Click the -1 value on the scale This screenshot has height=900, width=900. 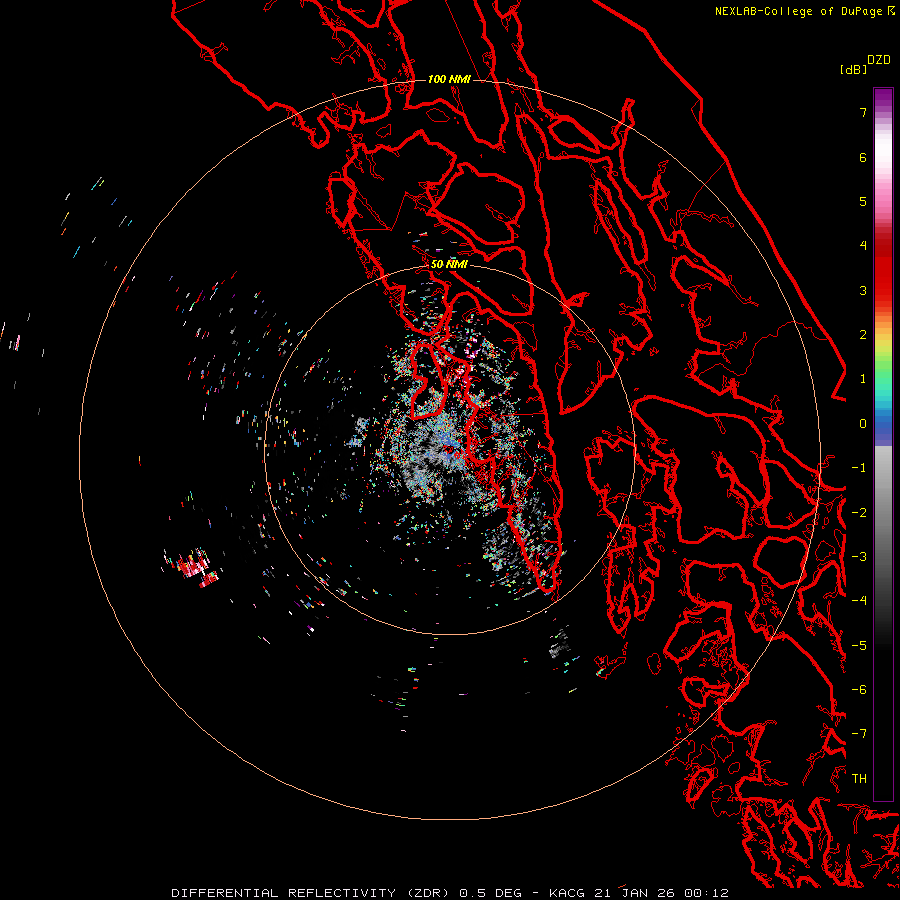pyautogui.click(x=859, y=468)
